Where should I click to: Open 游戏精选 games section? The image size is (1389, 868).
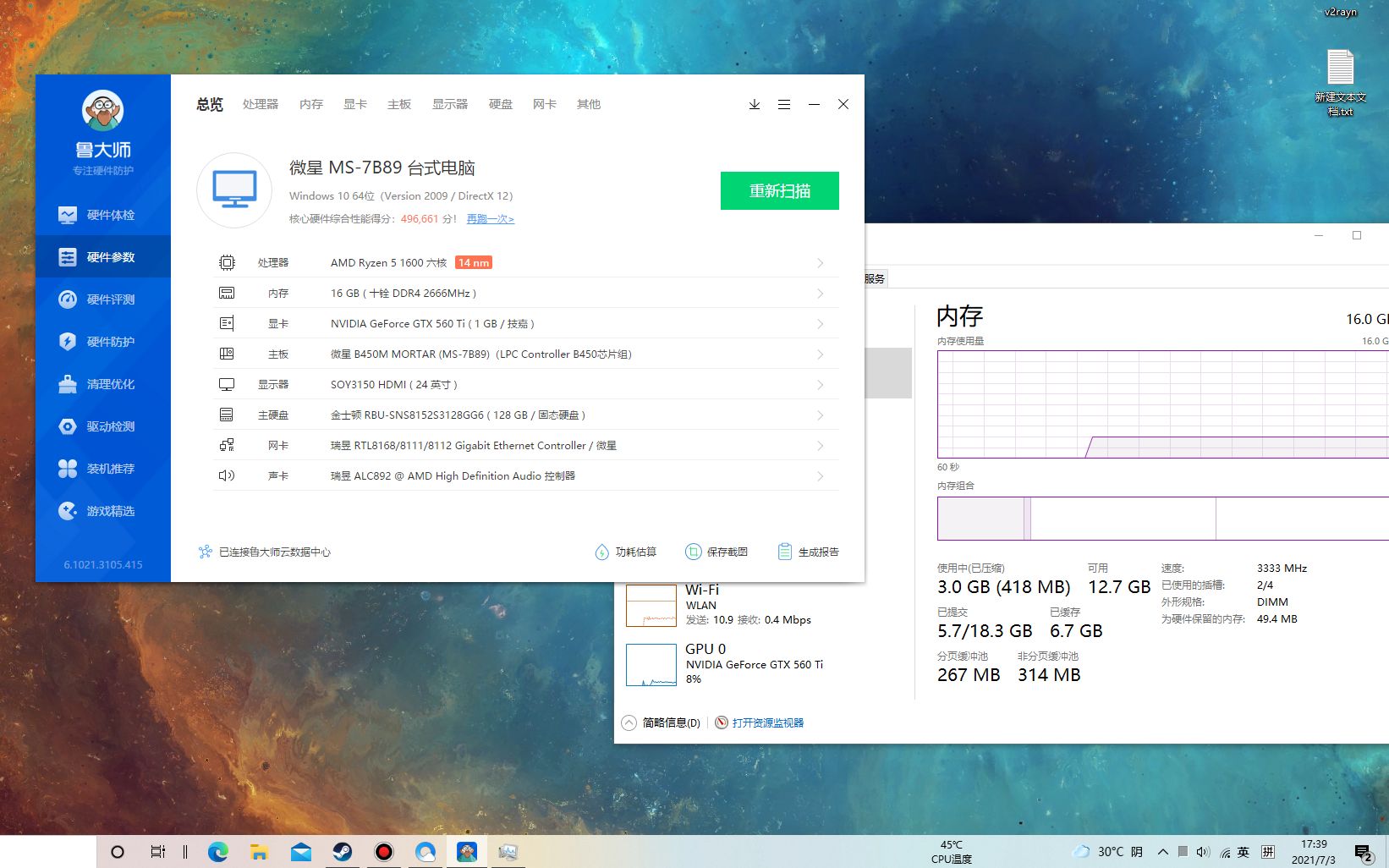pos(103,511)
